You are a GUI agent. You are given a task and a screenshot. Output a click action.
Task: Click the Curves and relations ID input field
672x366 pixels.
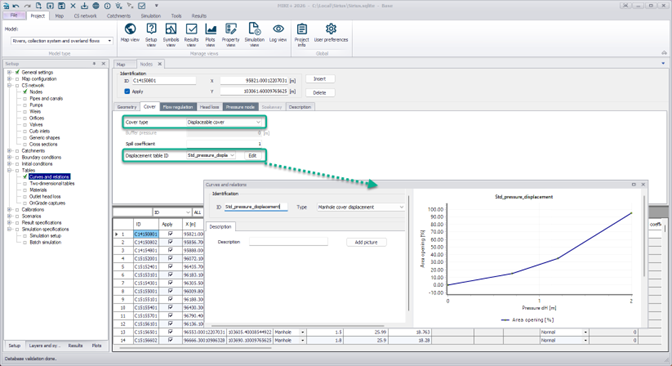coord(255,207)
